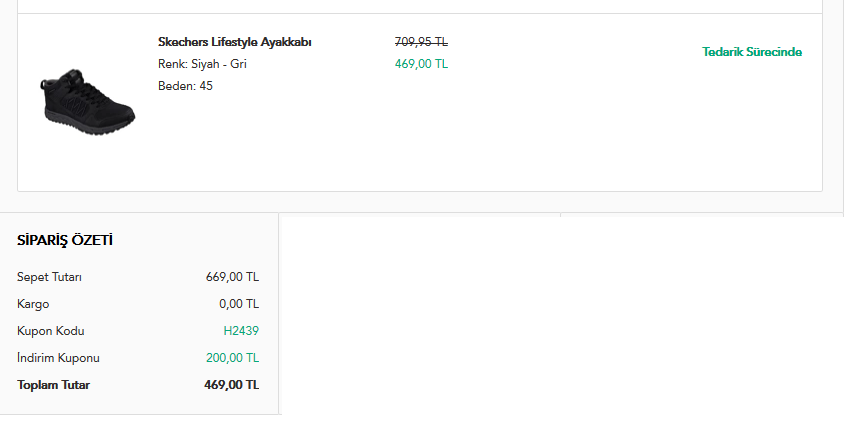Screen dimensions: 847x421
Task: Click the 669,00 TL basket amount
Action: click(x=232, y=277)
